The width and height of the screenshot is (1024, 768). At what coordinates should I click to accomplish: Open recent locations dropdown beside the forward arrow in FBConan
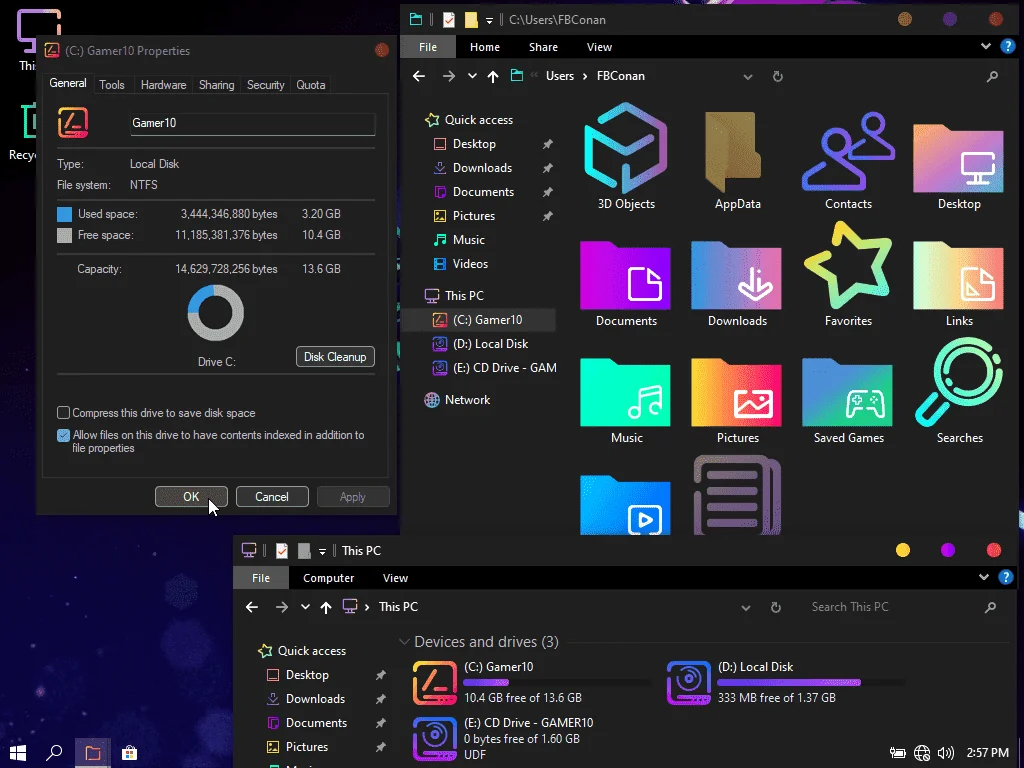click(x=472, y=76)
